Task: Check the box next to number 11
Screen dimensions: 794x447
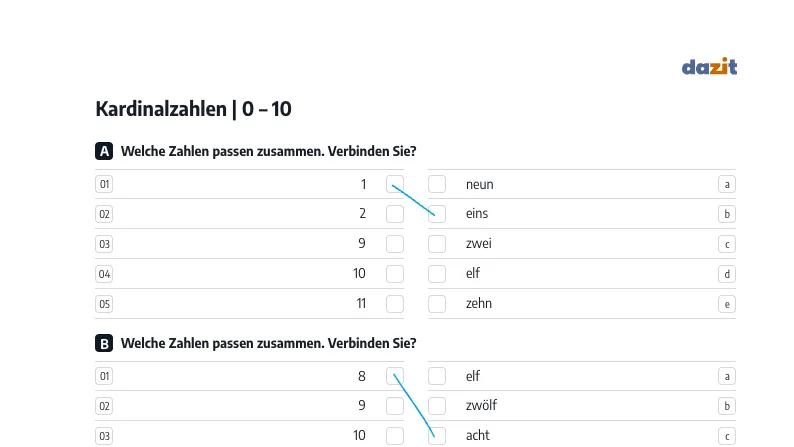Action: click(395, 304)
